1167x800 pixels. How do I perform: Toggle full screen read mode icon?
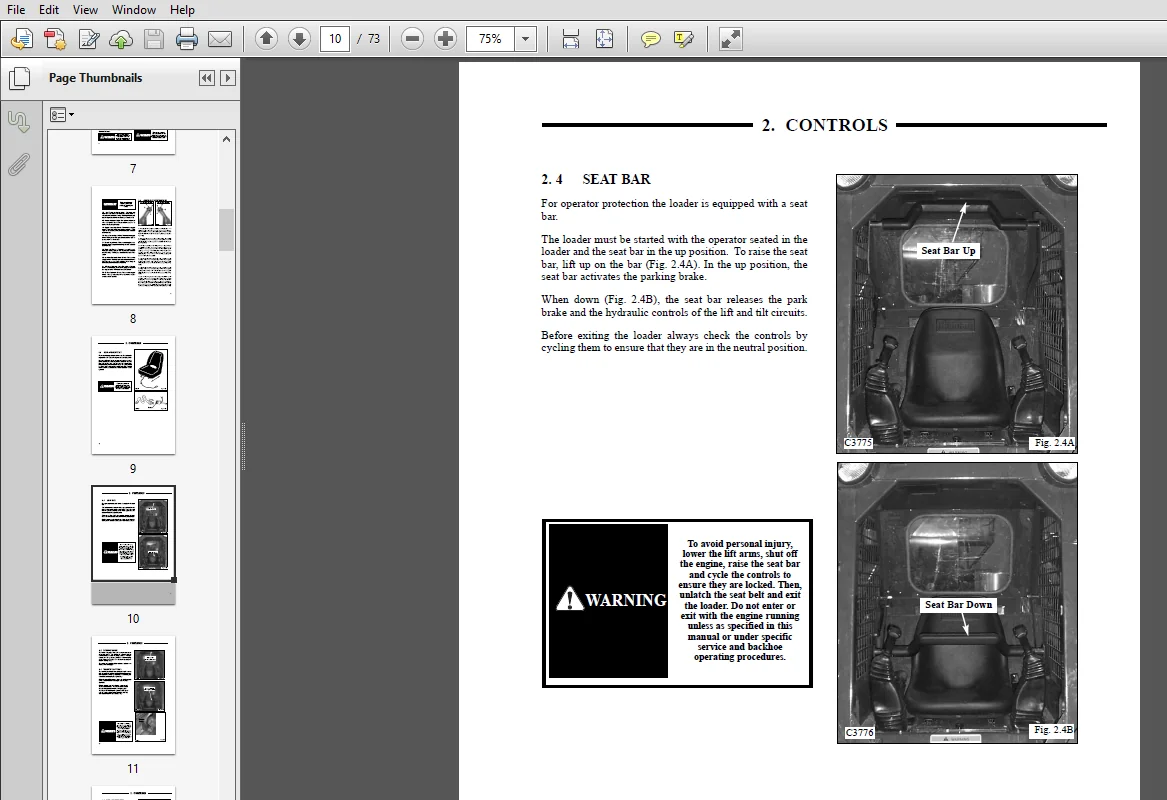coord(731,39)
